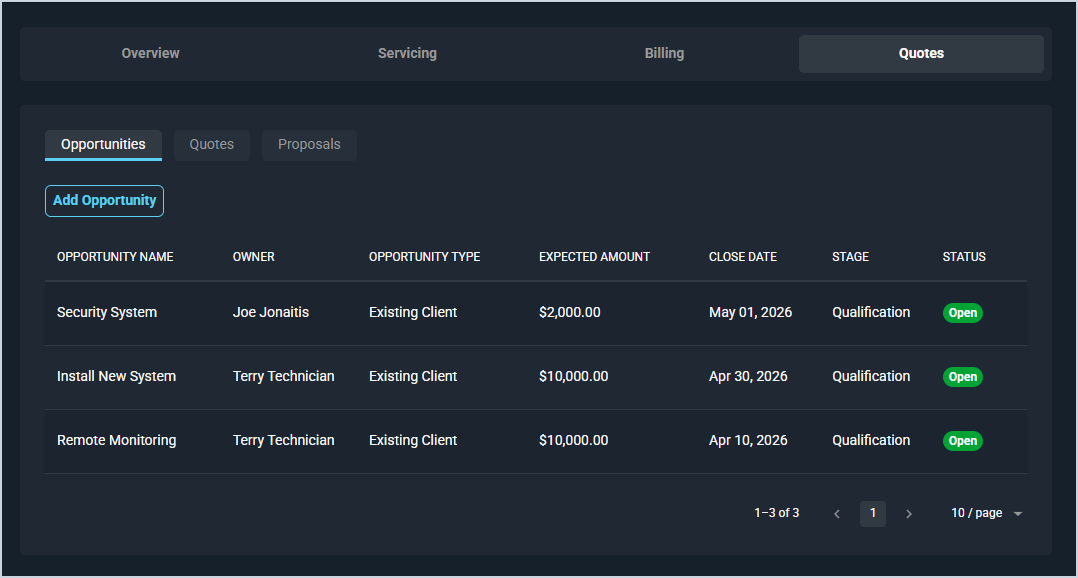The height and width of the screenshot is (578, 1078).
Task: Click the Add Opportunity button
Action: pyautogui.click(x=104, y=201)
